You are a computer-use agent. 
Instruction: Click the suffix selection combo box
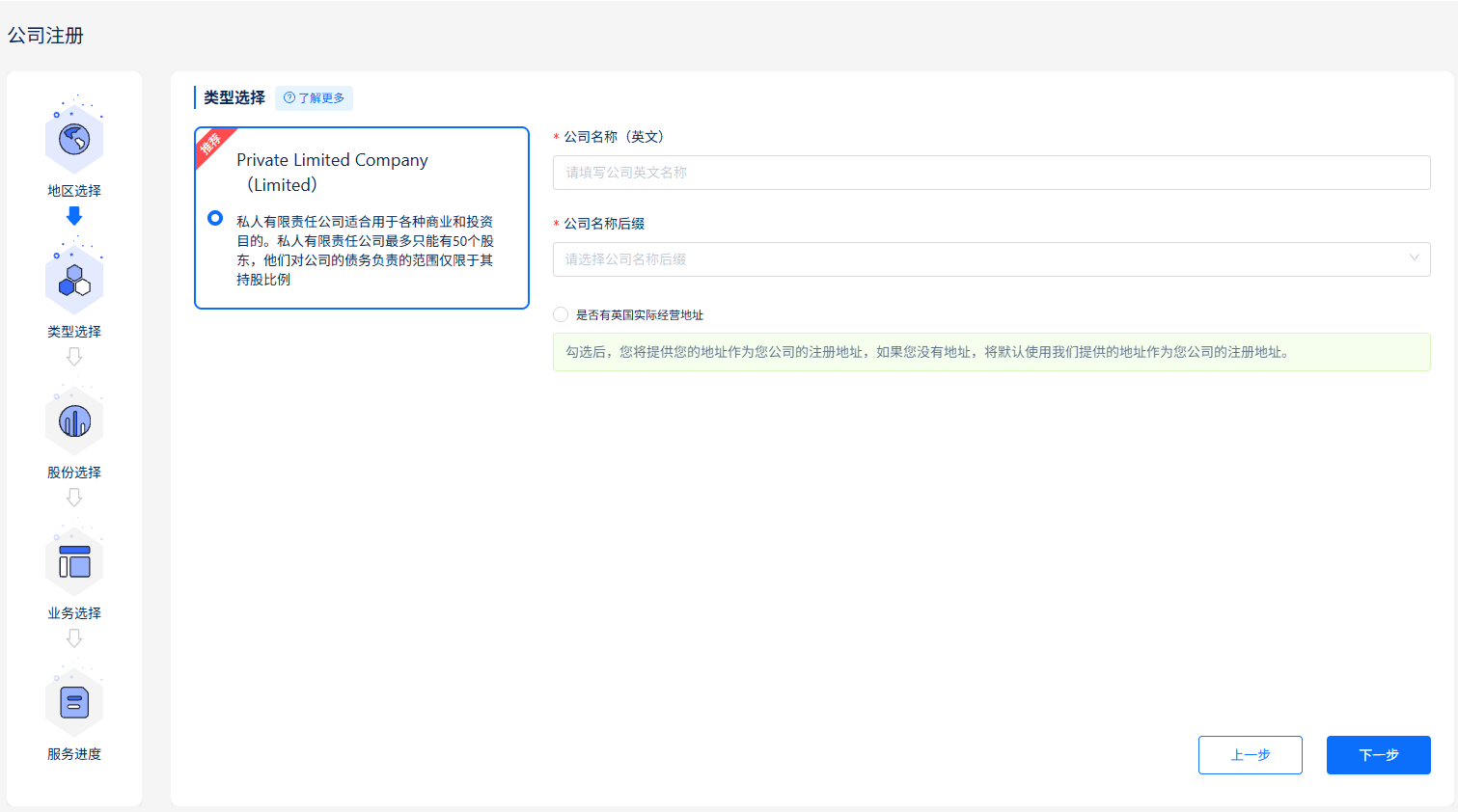coord(991,258)
